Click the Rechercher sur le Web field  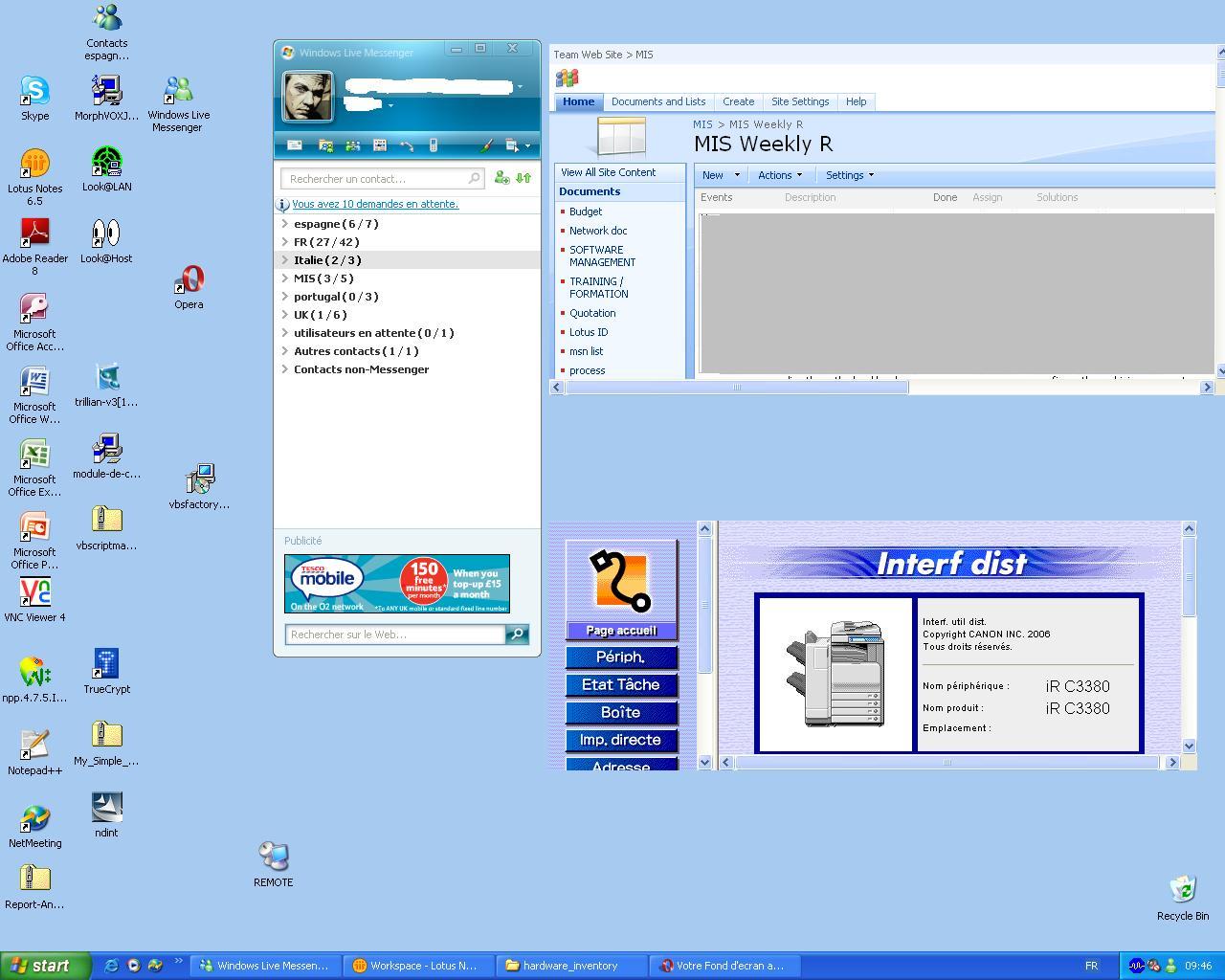coord(394,635)
